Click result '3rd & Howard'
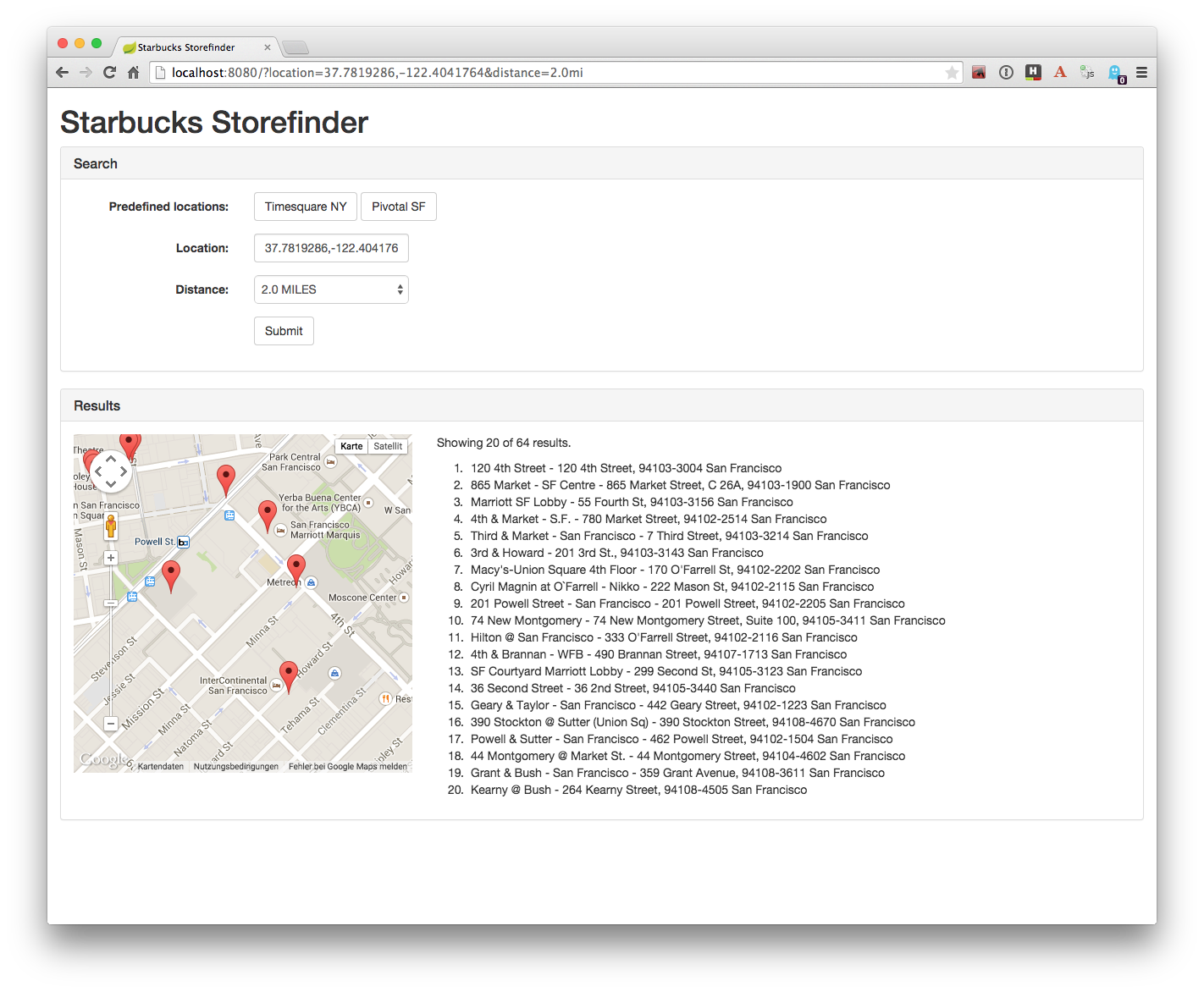The height and width of the screenshot is (992, 1204). 617,553
